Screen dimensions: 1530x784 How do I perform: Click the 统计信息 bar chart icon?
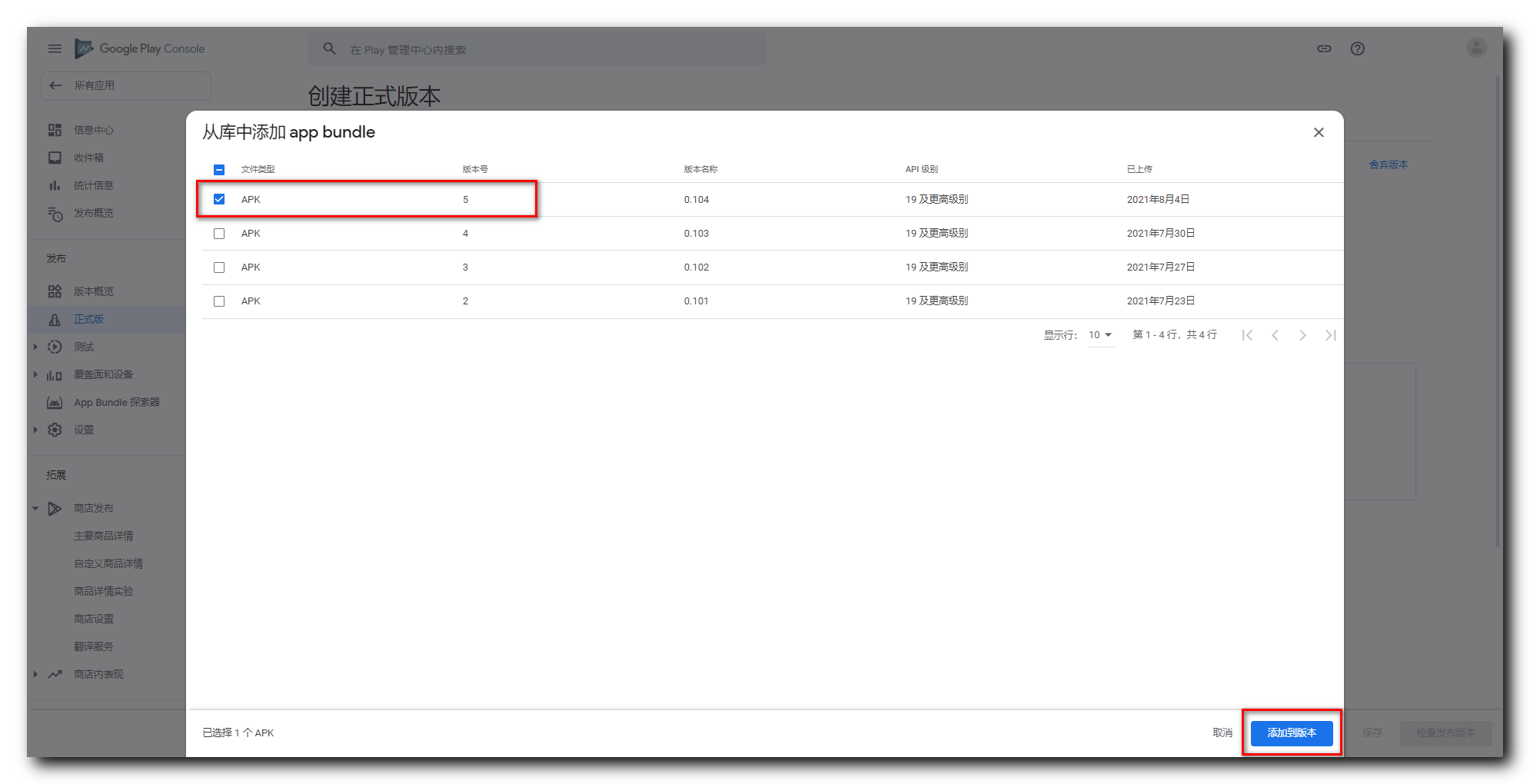point(55,185)
